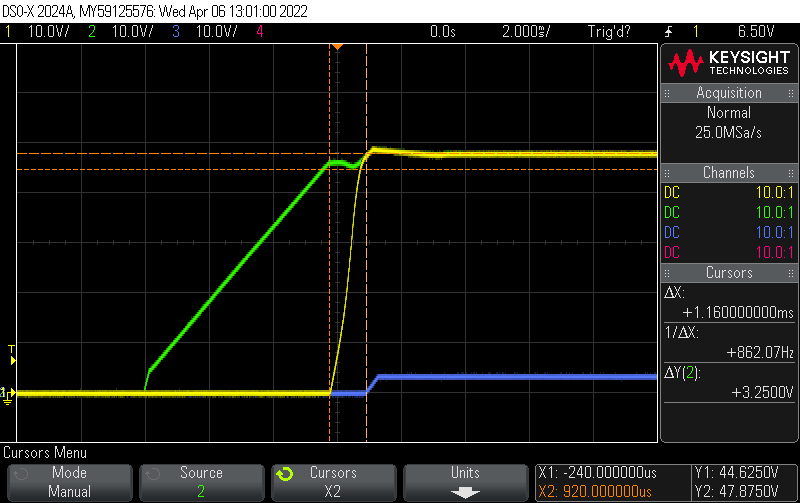Click the Units softkey down arrow
800x503 pixels.
tap(465, 492)
